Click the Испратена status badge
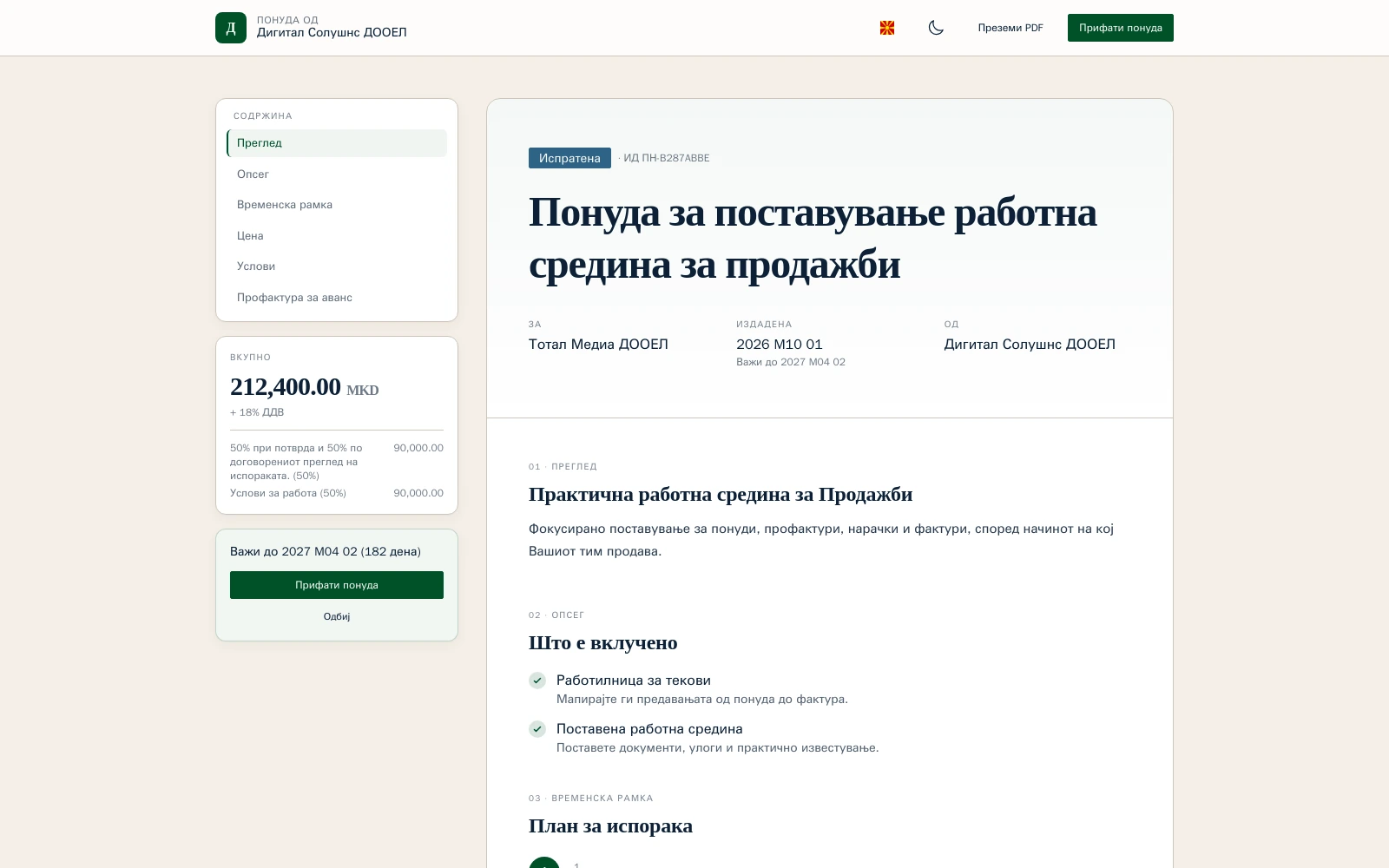The image size is (1389, 868). tap(569, 158)
